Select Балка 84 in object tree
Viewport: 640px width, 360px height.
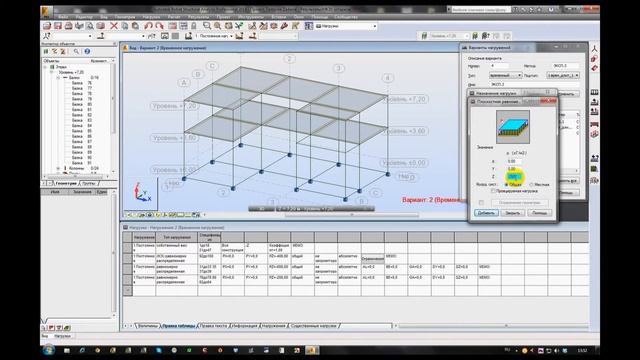tap(82, 126)
